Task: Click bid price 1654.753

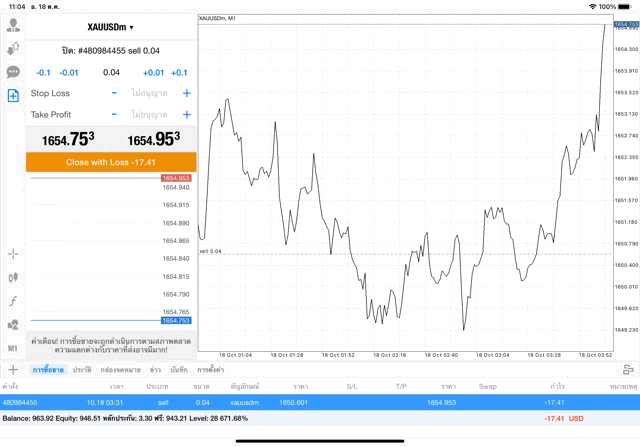Action: click(68, 139)
